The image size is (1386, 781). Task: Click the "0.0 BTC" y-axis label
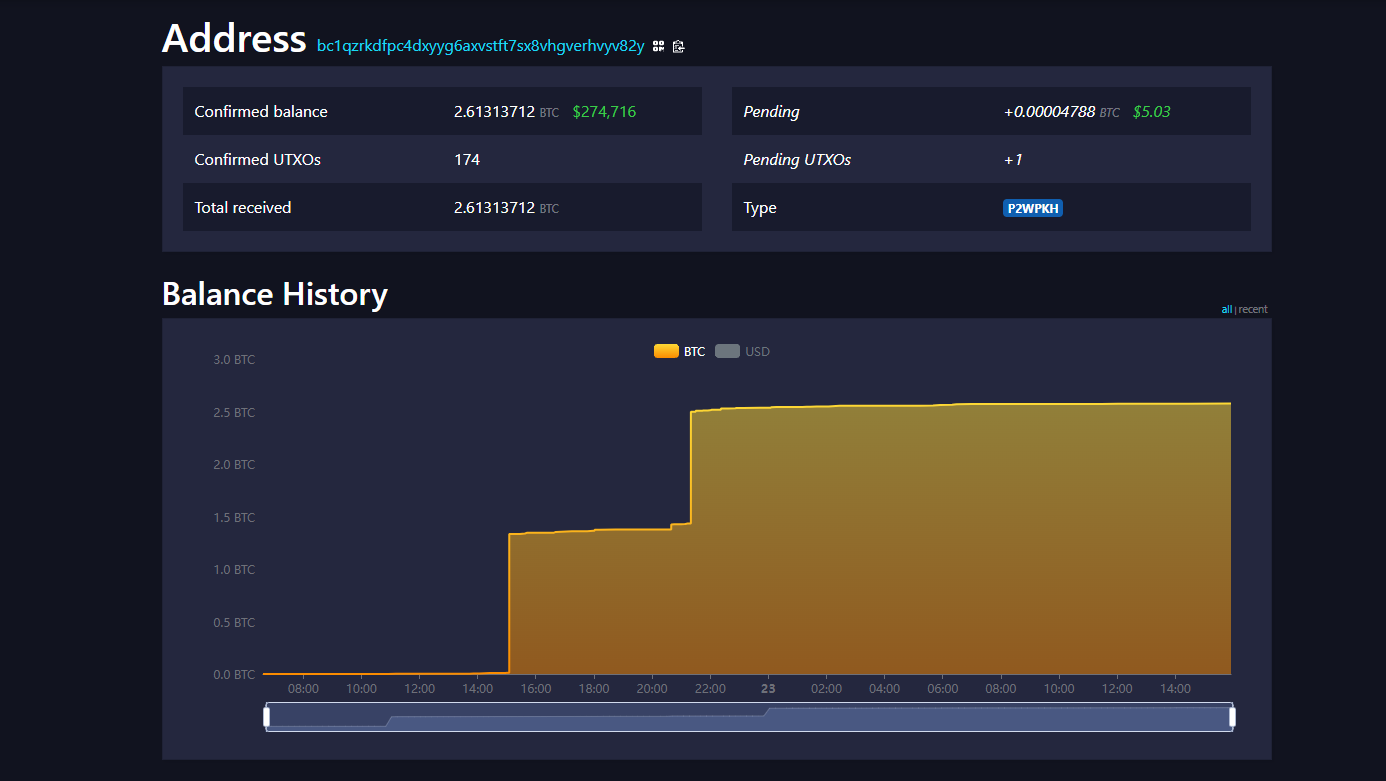coord(234,675)
